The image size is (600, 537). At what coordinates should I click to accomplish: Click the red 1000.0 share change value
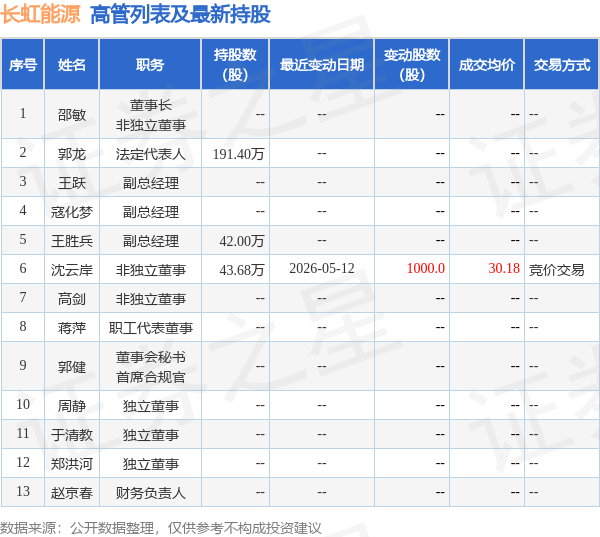coord(426,268)
